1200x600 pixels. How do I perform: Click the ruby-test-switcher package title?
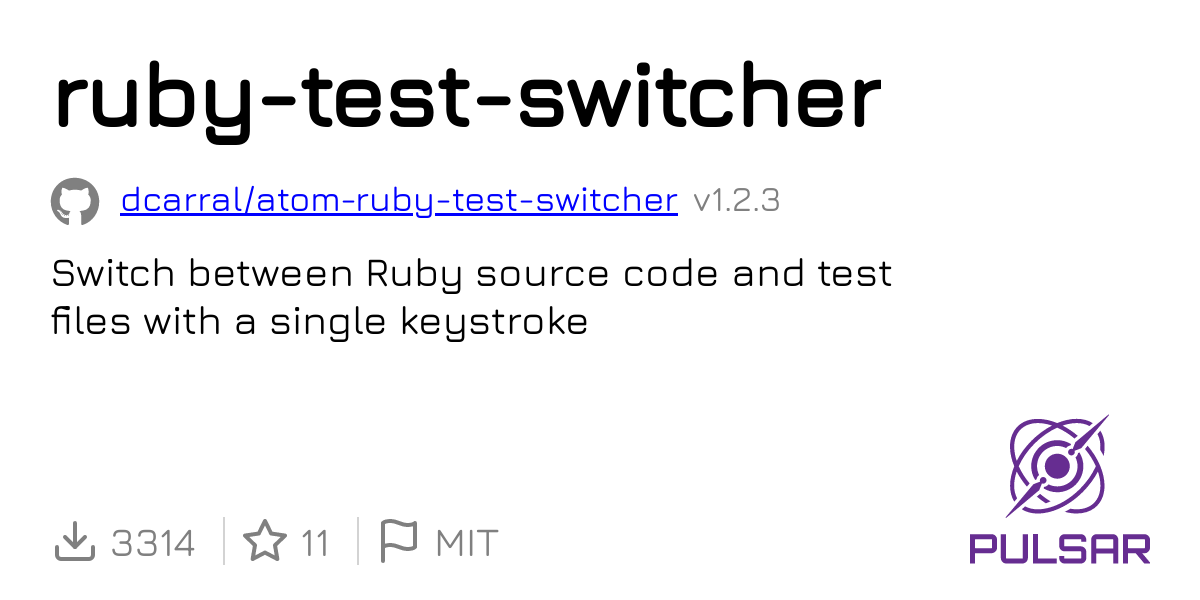pos(468,101)
